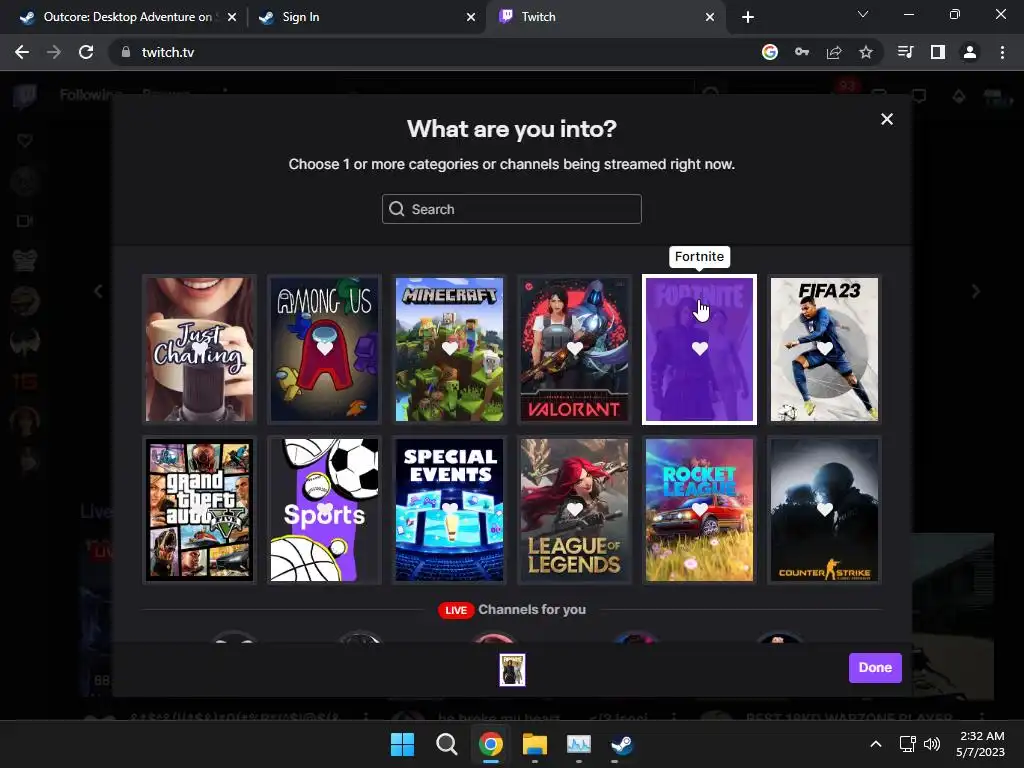Toggle the Fortnite category heart
1024x768 pixels.
coord(699,349)
